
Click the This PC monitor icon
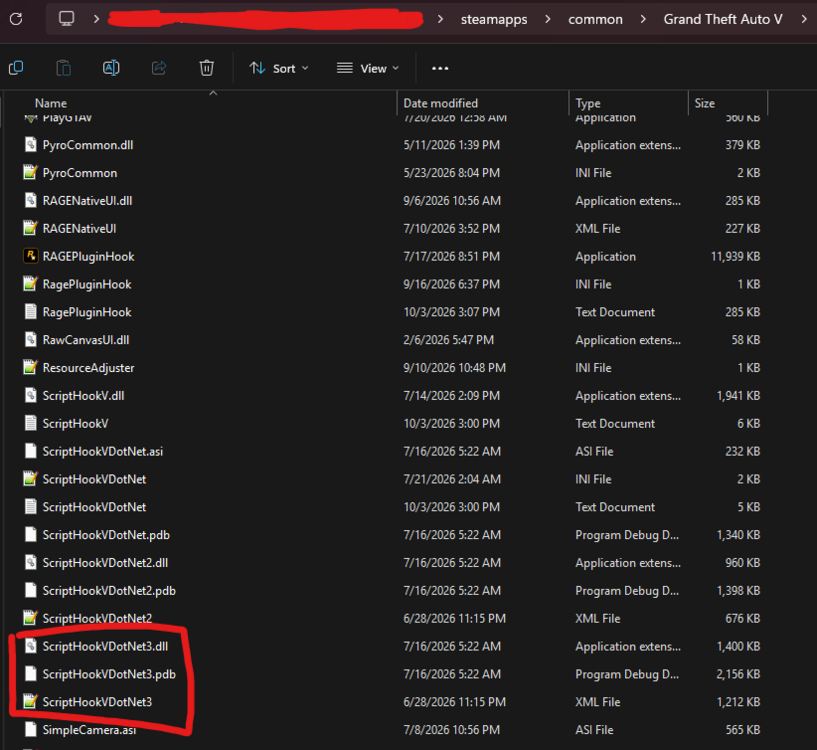pyautogui.click(x=66, y=19)
